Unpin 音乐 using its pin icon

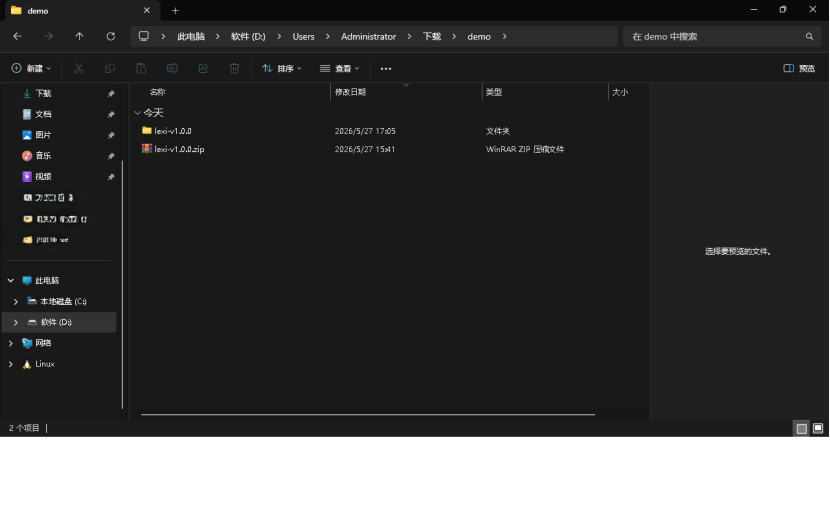tap(111, 156)
